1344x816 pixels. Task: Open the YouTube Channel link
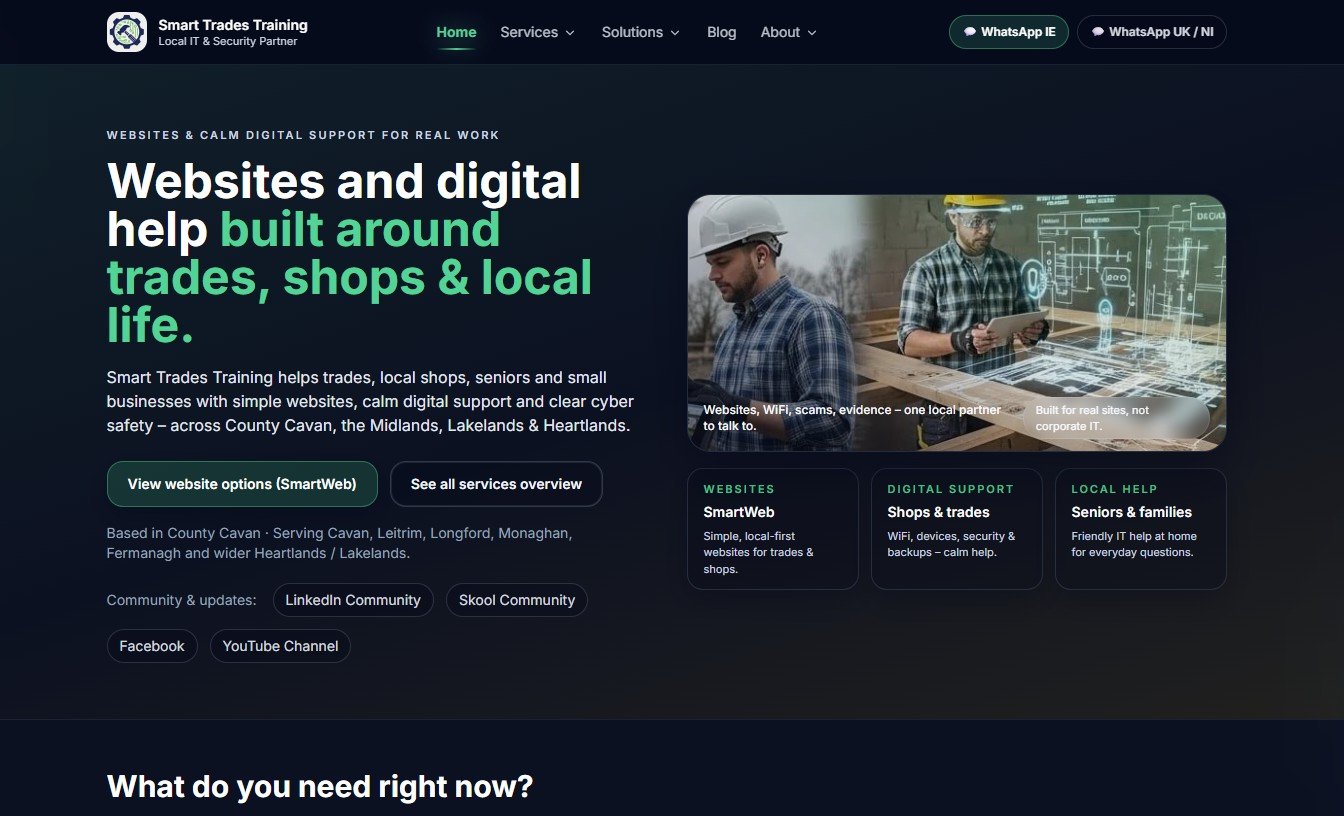click(280, 646)
